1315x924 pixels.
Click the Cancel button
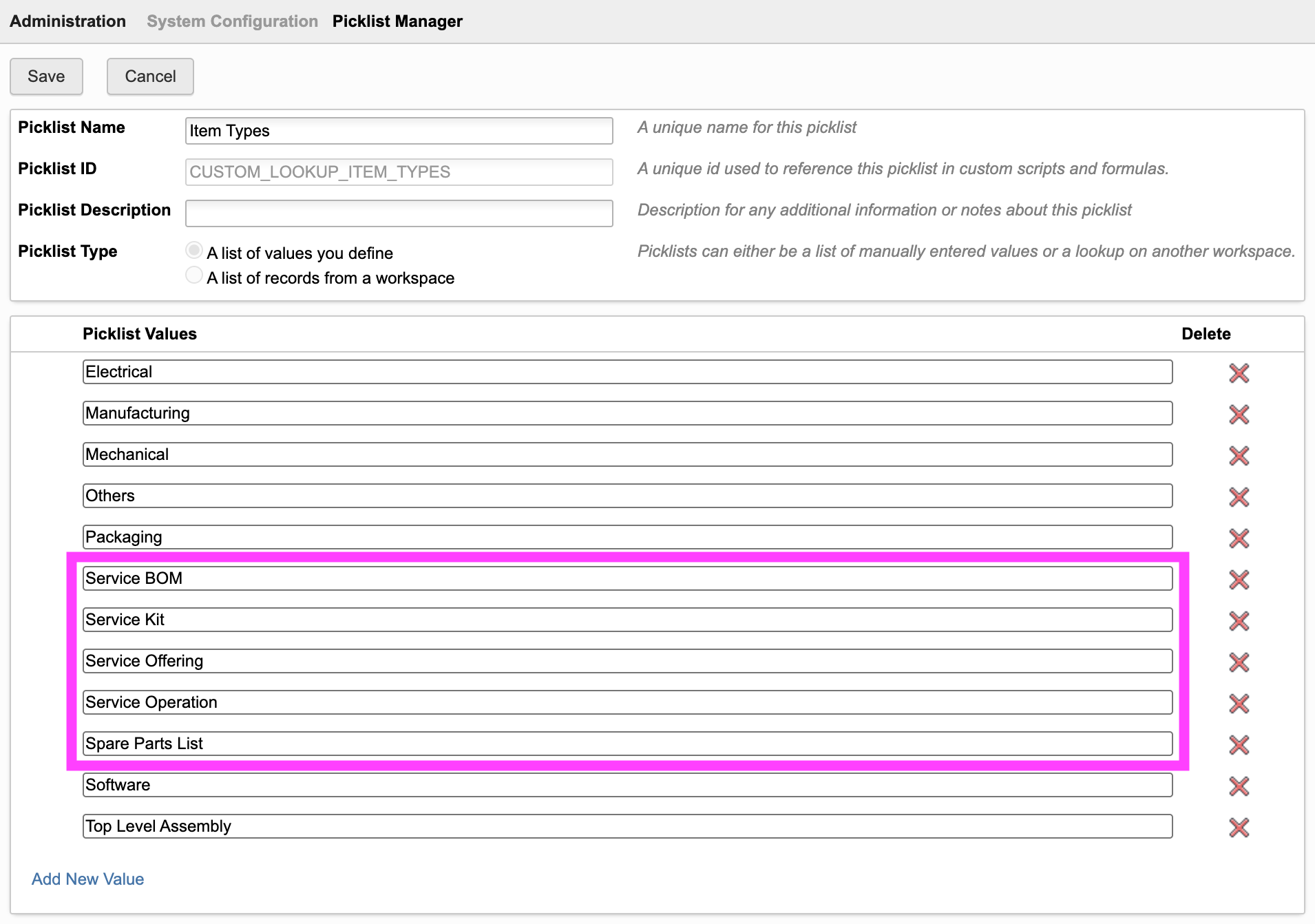(150, 76)
